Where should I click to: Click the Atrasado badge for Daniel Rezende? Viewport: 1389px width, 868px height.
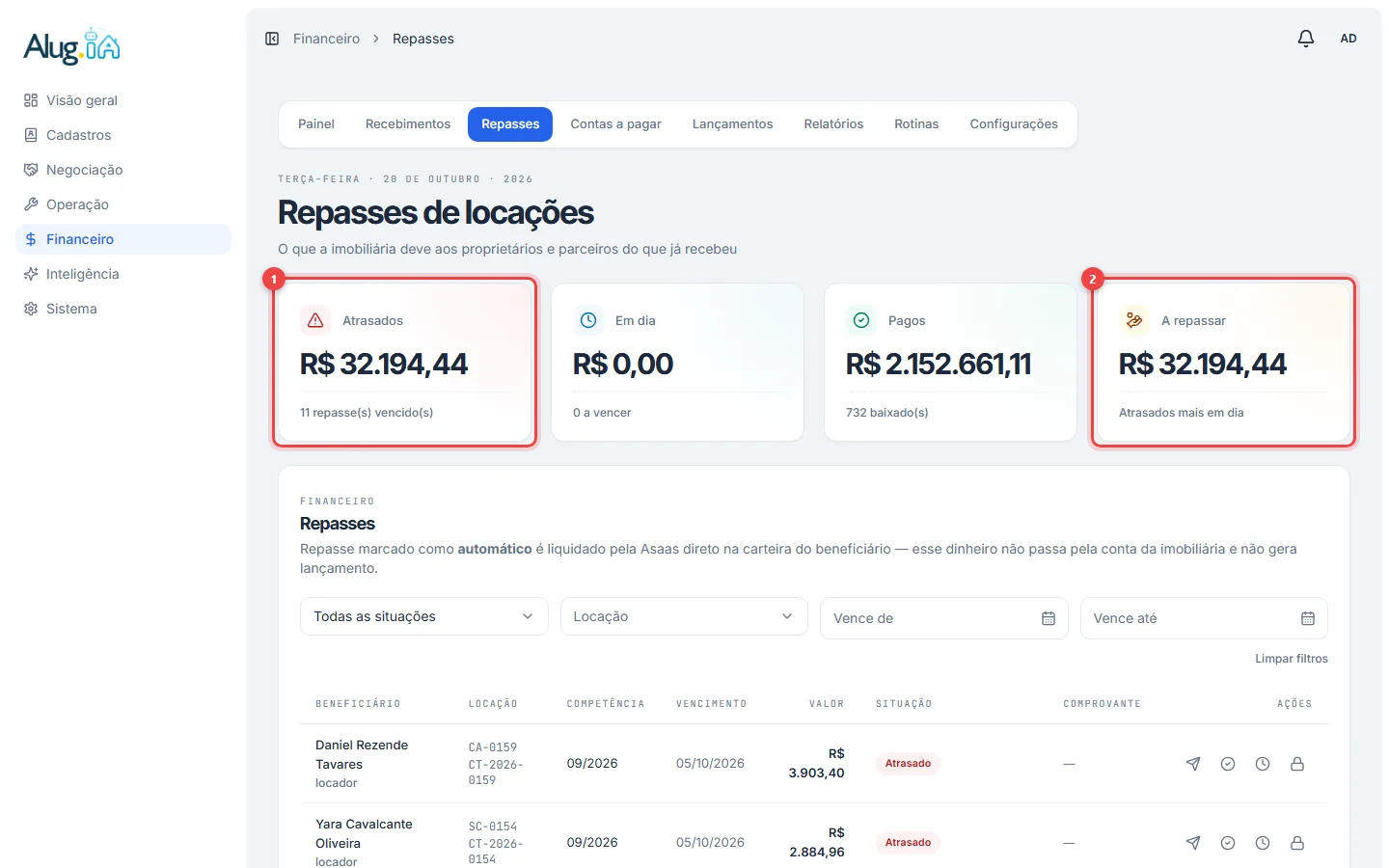[x=908, y=764]
